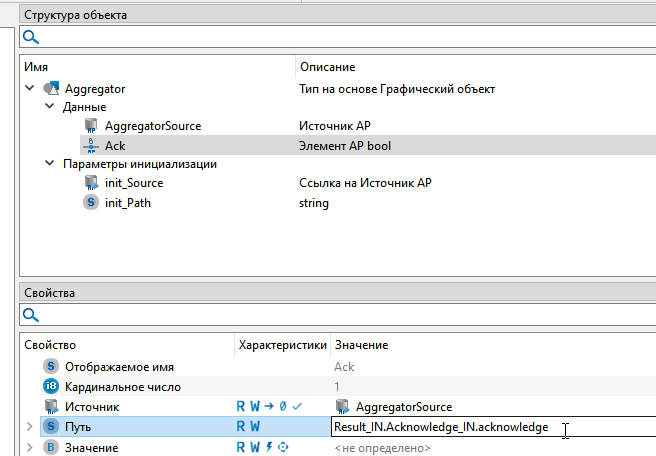Collapse the Параметры инициализации group
Image resolution: width=656 pixels, height=456 pixels.
(49, 164)
